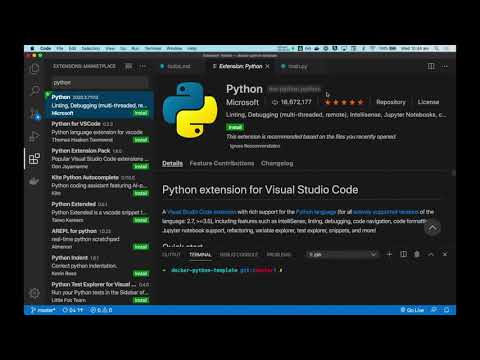
Task: Select the Python by Microsoft list entry
Action: (x=99, y=105)
